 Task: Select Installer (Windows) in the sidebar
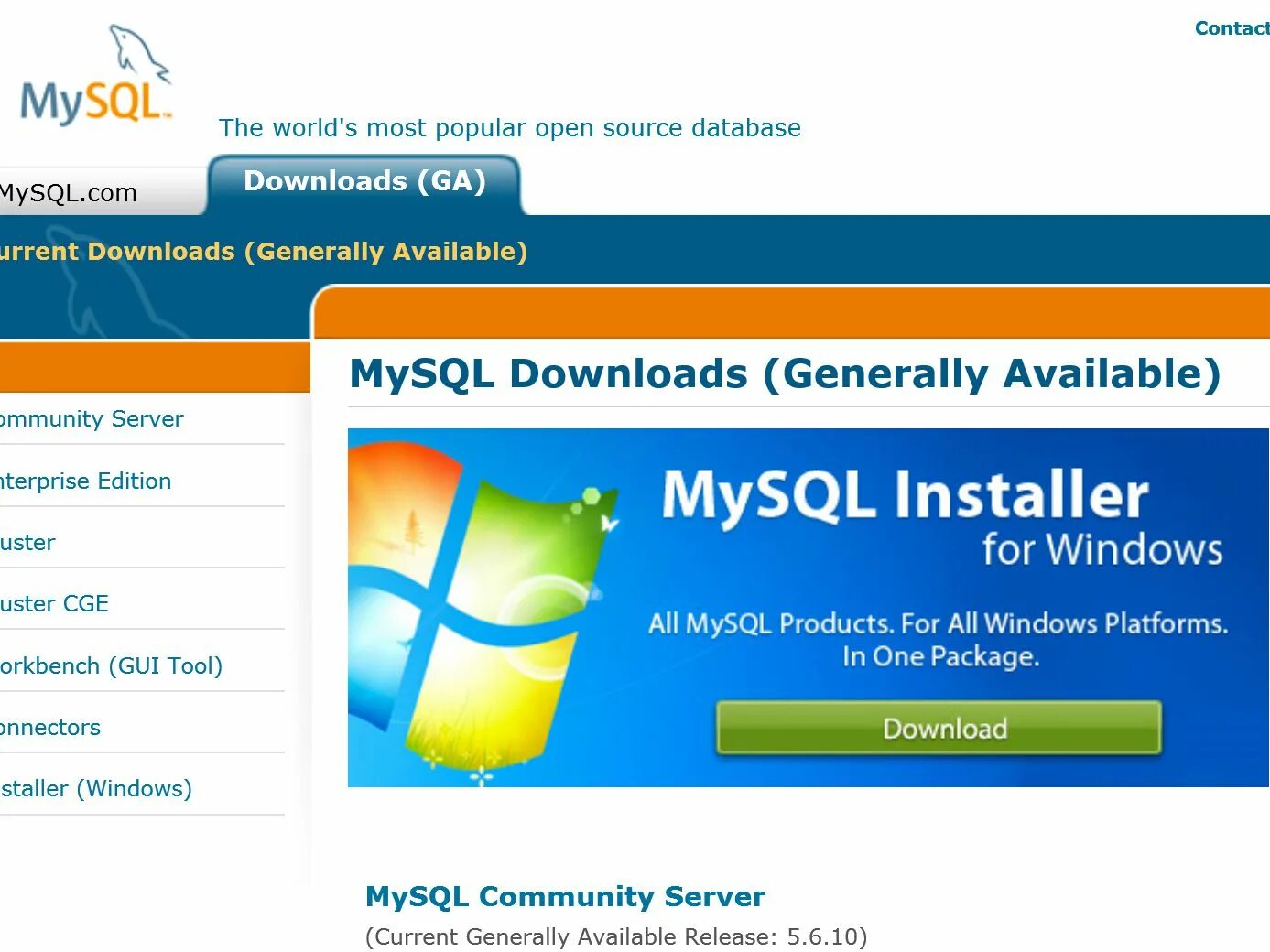96,788
